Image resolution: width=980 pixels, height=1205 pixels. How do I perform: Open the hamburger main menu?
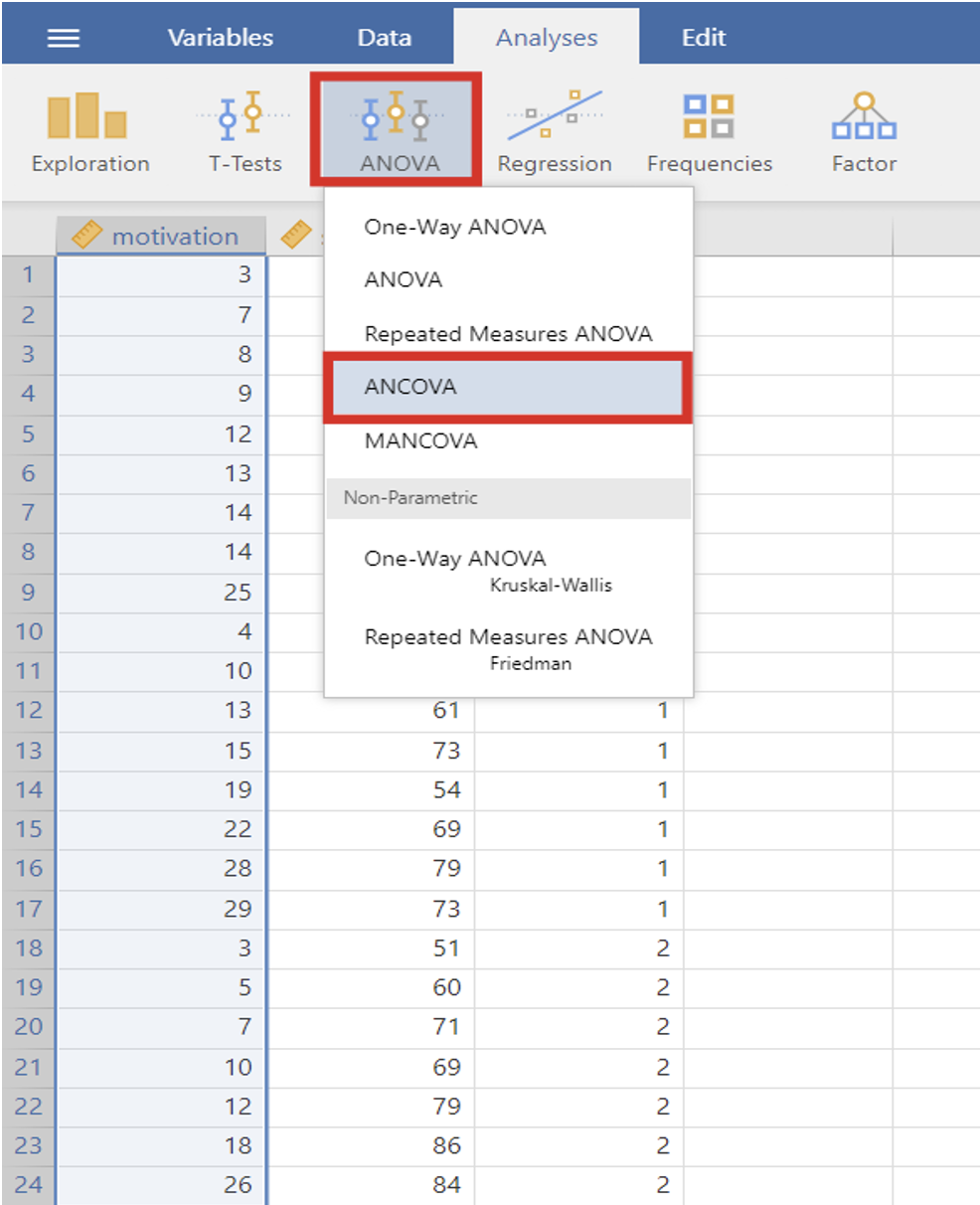[x=65, y=38]
